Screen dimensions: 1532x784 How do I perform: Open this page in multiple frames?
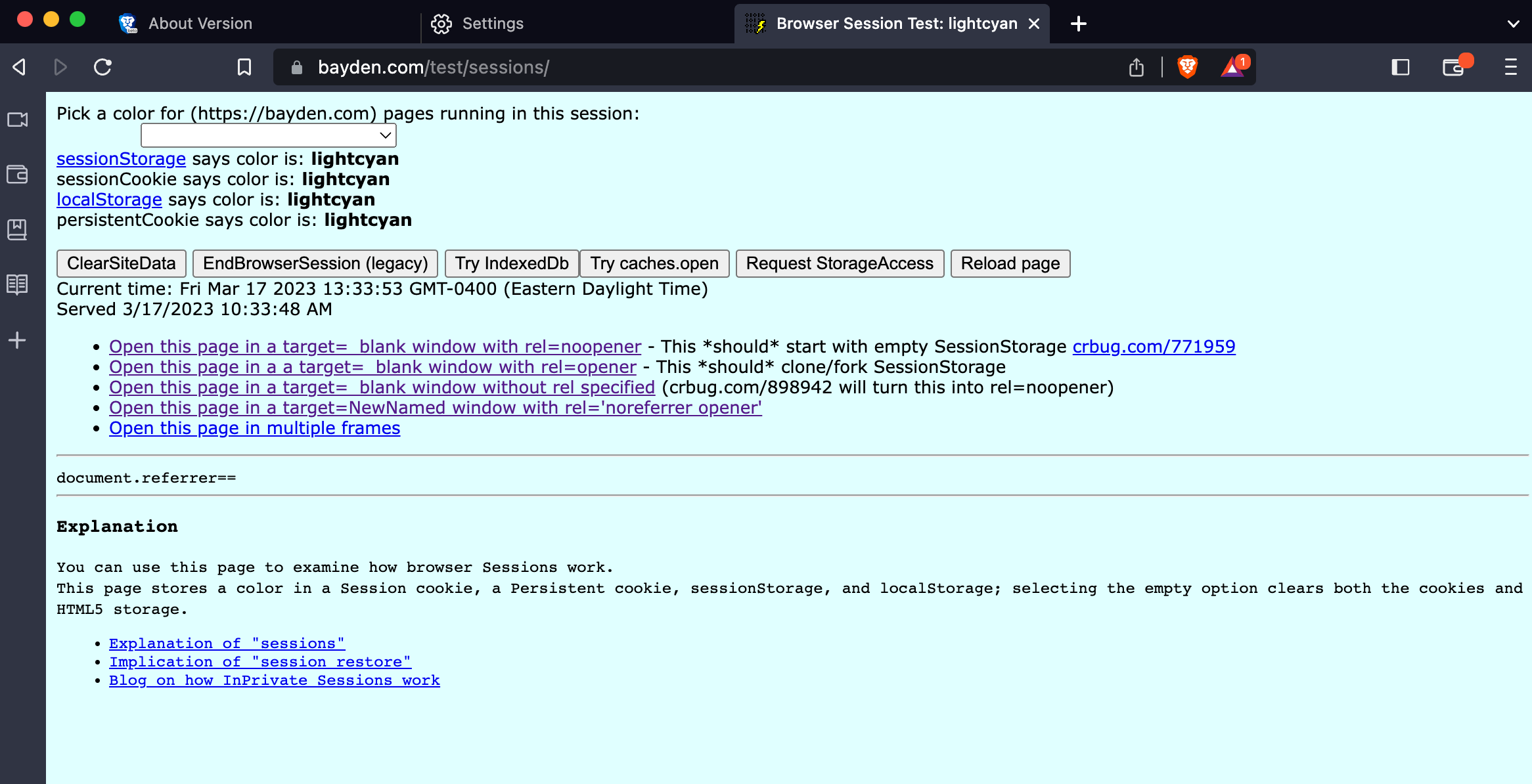tap(254, 428)
